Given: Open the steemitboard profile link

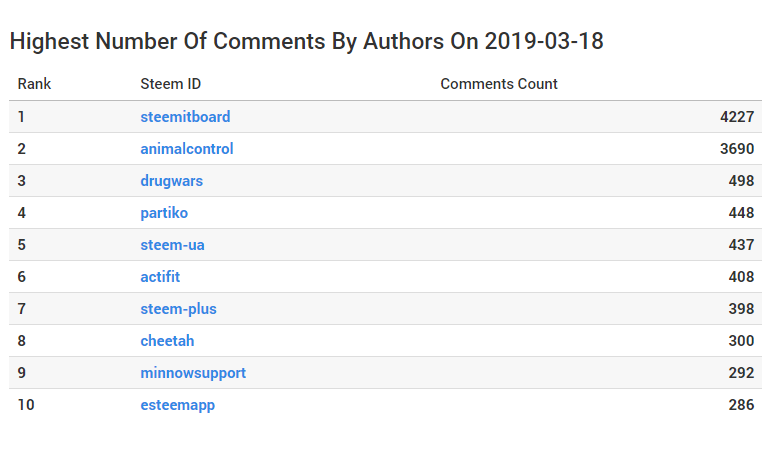Looking at the screenshot, I should [x=185, y=117].
